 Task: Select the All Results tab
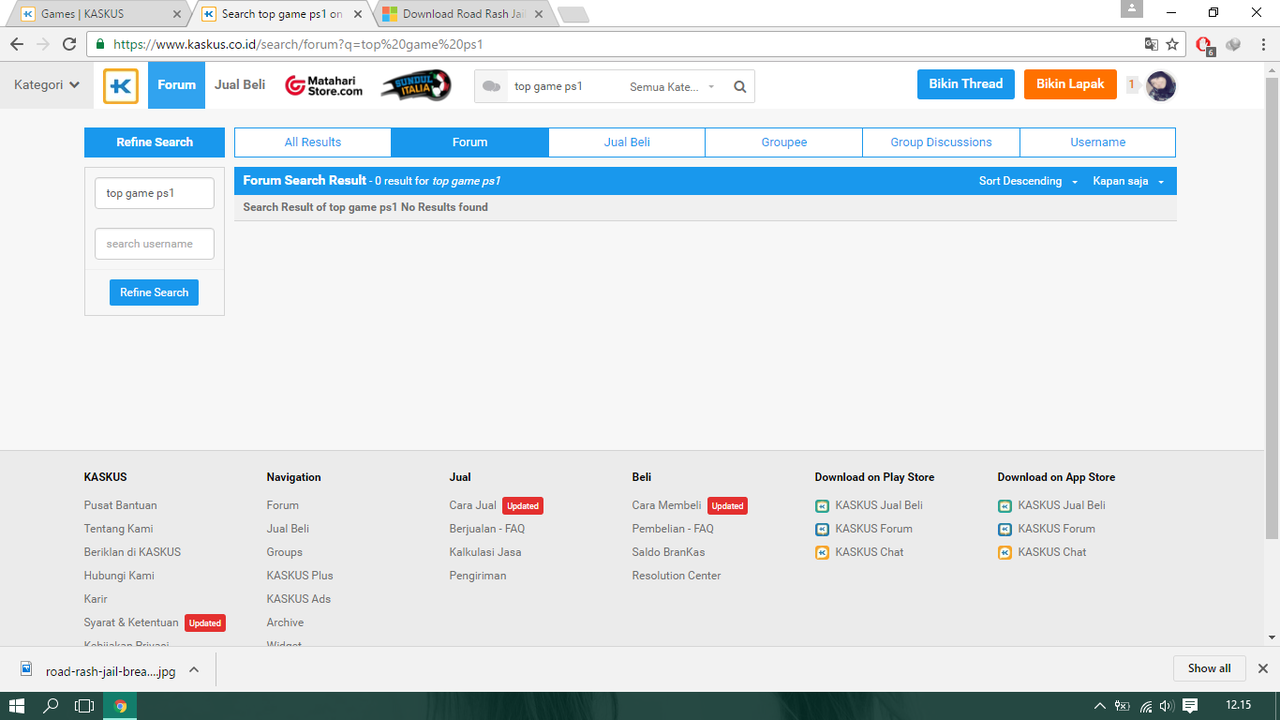coord(313,142)
